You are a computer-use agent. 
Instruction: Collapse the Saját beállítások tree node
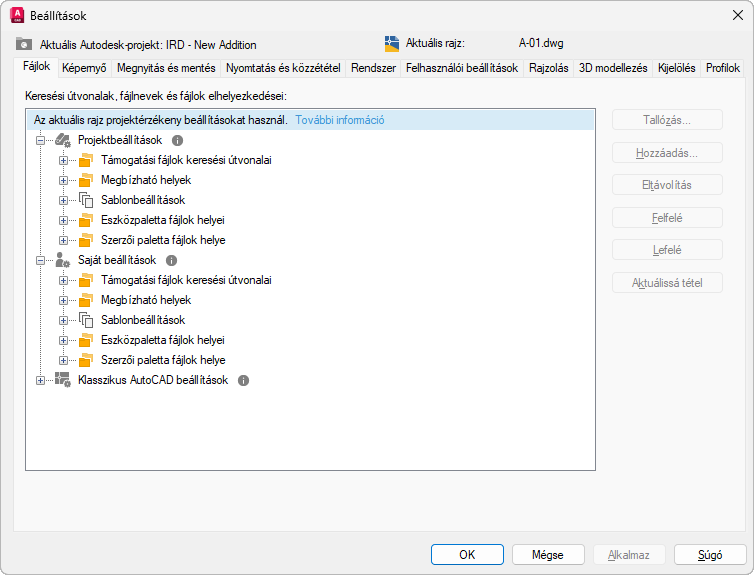click(x=41, y=260)
